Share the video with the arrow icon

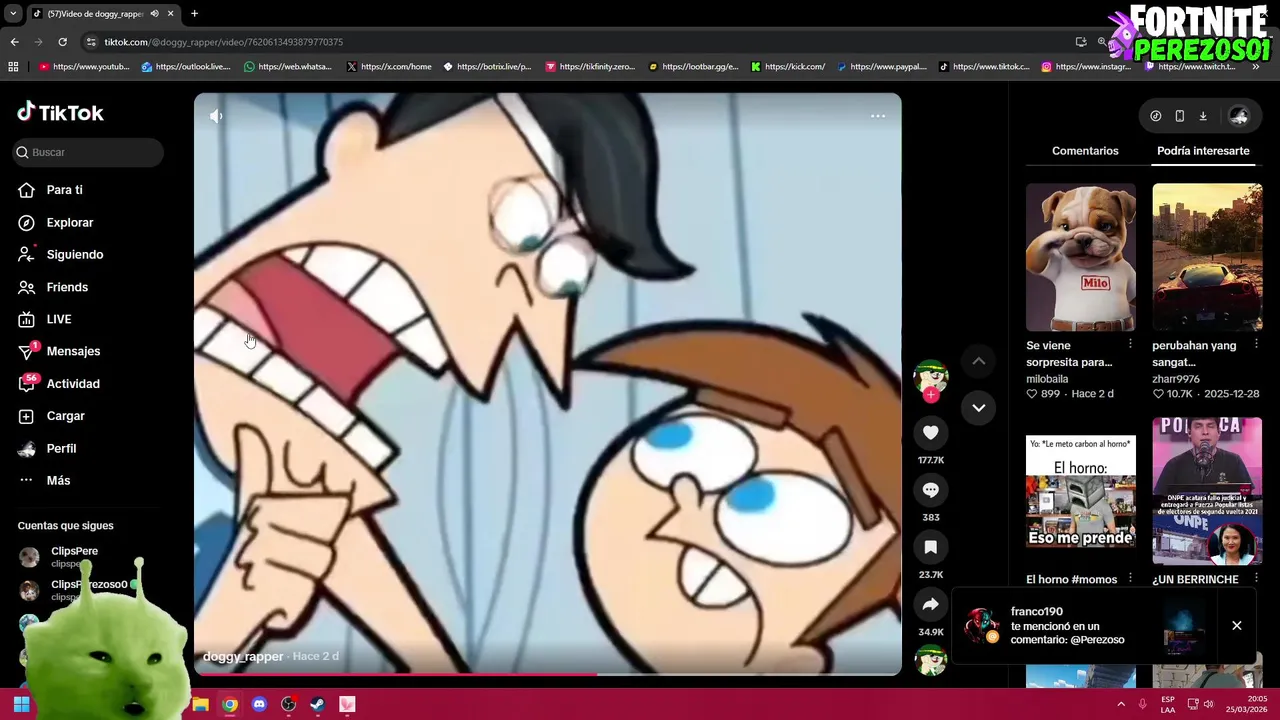coord(931,604)
